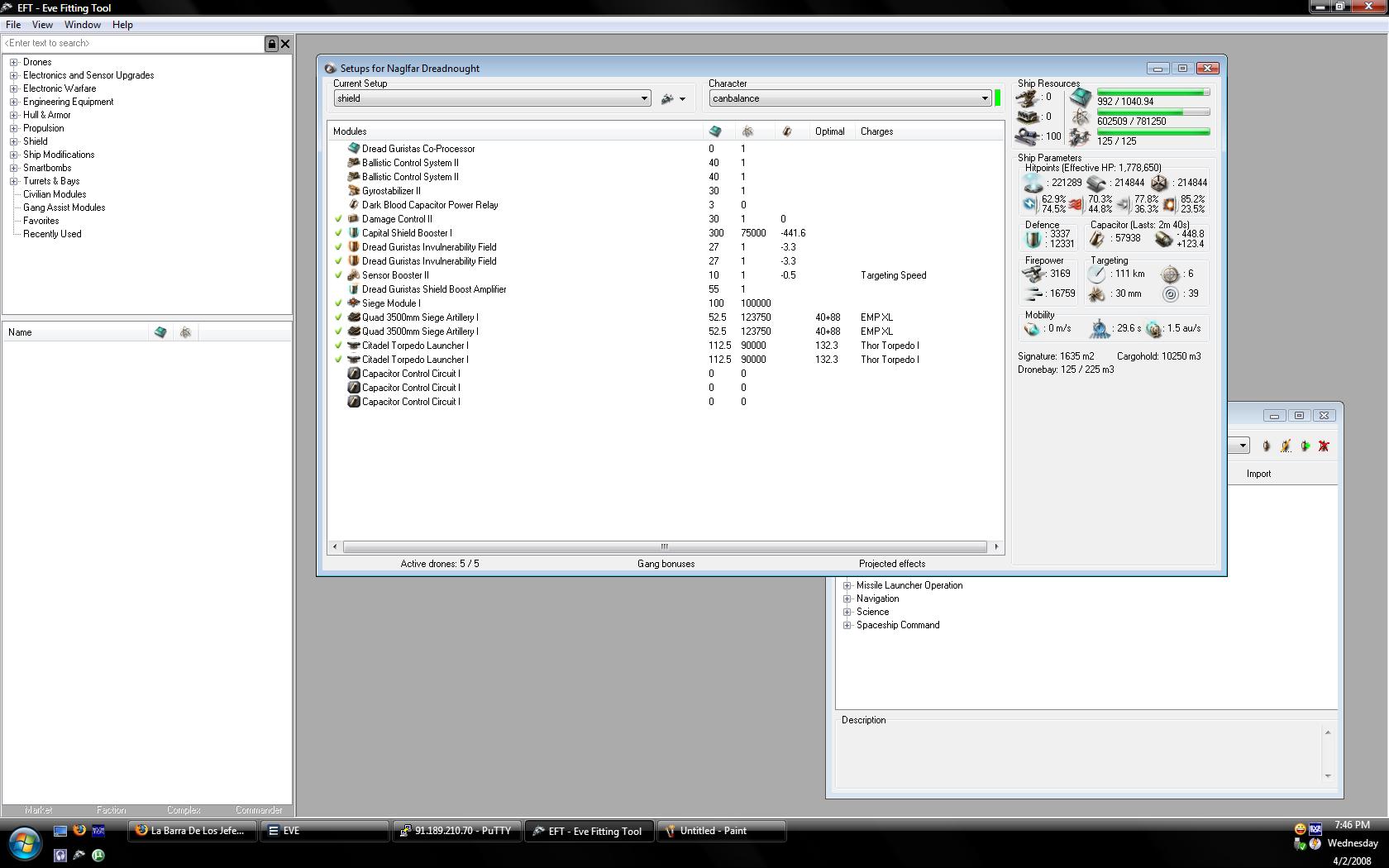Click the character icon with green arrow
Screen dimensions: 1389x868
[x=1305, y=446]
